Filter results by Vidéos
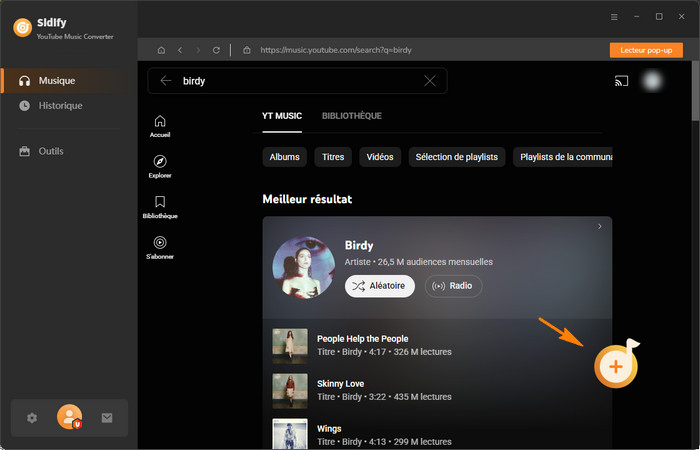700x450 pixels. pos(380,157)
